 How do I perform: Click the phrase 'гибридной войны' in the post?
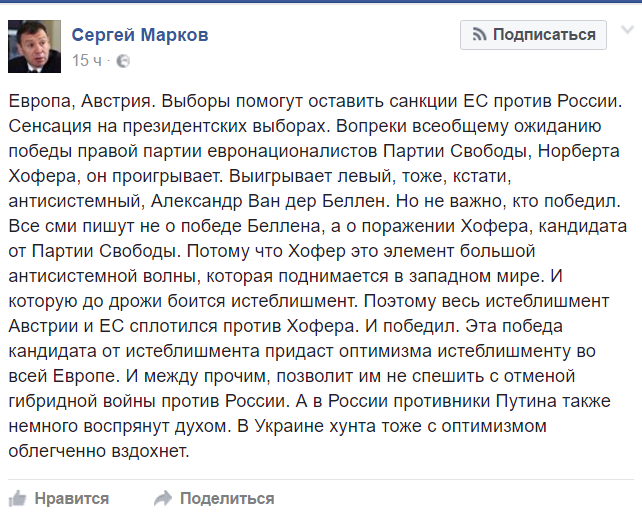[x=82, y=401]
